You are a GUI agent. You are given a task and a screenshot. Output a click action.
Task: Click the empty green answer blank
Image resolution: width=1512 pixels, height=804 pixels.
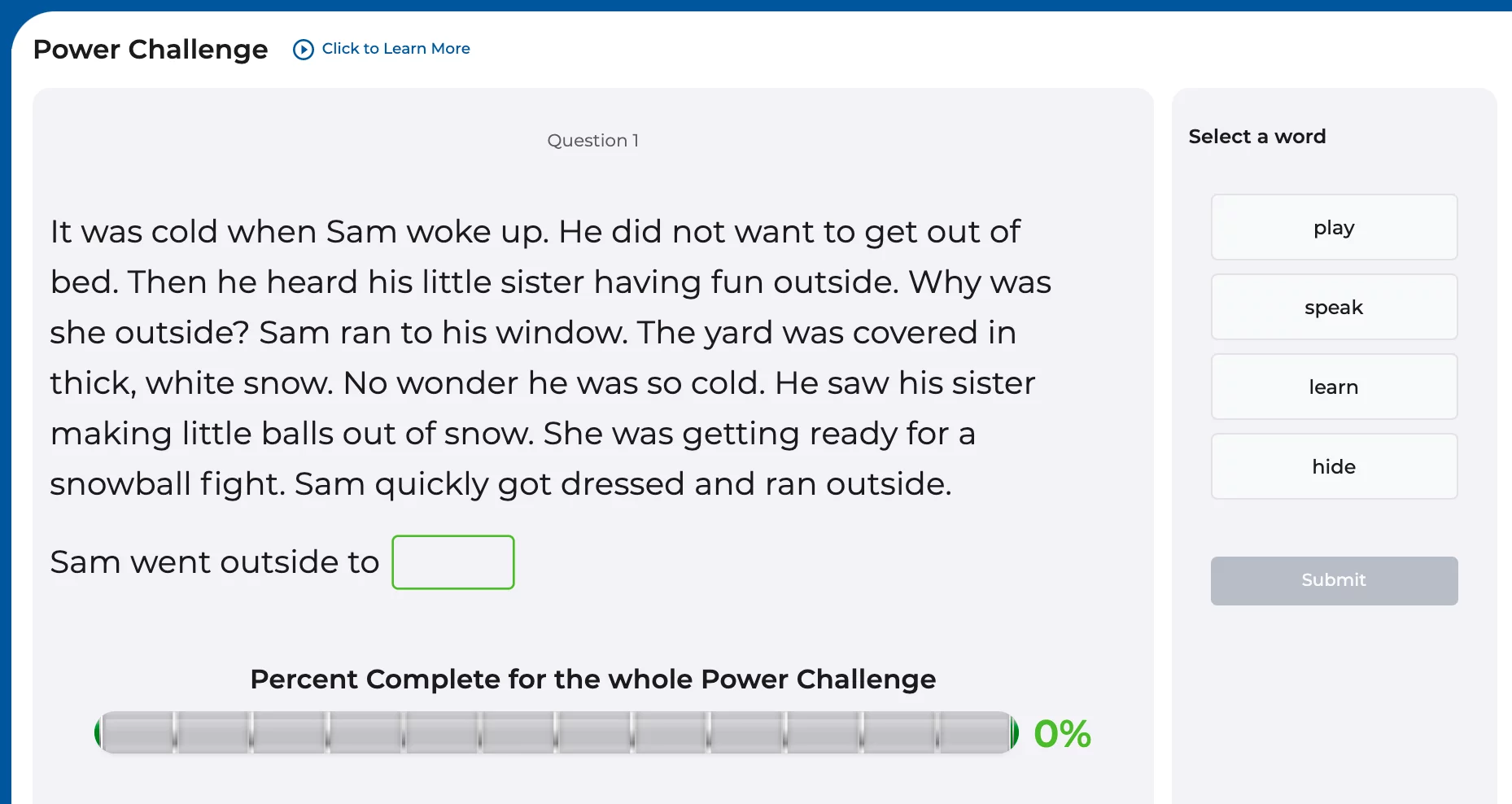tap(452, 562)
